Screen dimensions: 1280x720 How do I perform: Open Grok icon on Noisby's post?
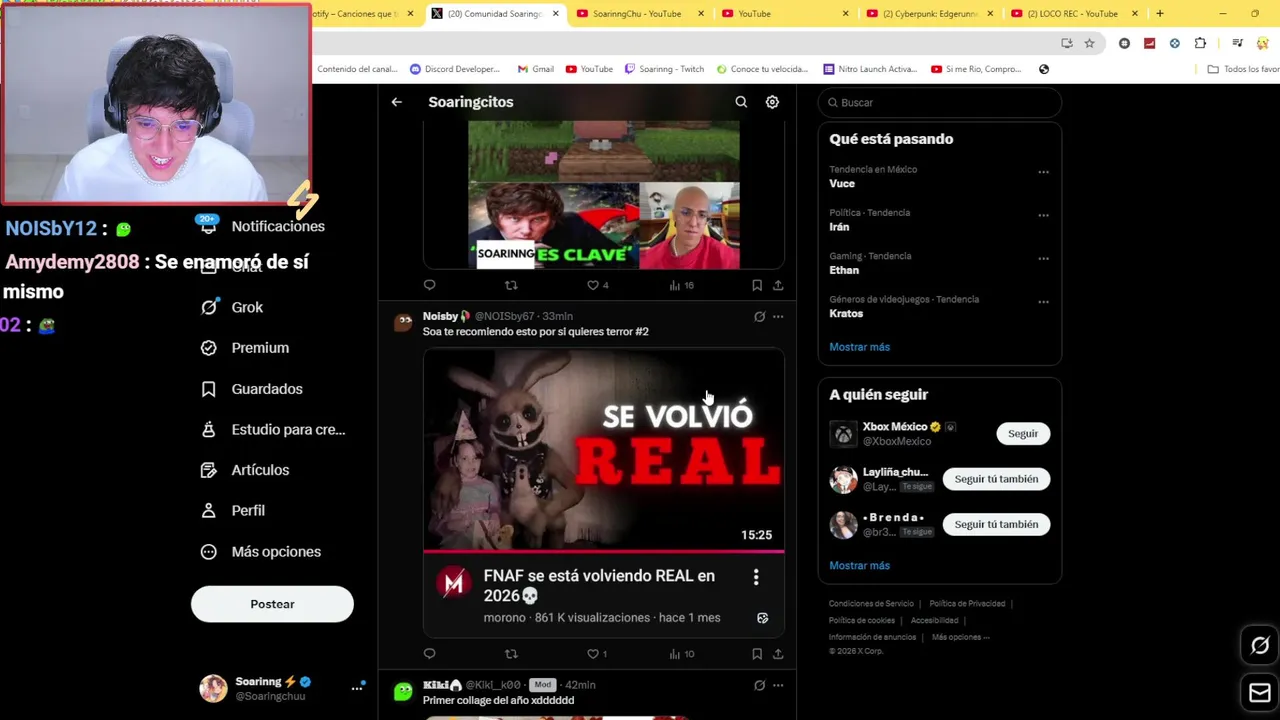click(x=759, y=317)
